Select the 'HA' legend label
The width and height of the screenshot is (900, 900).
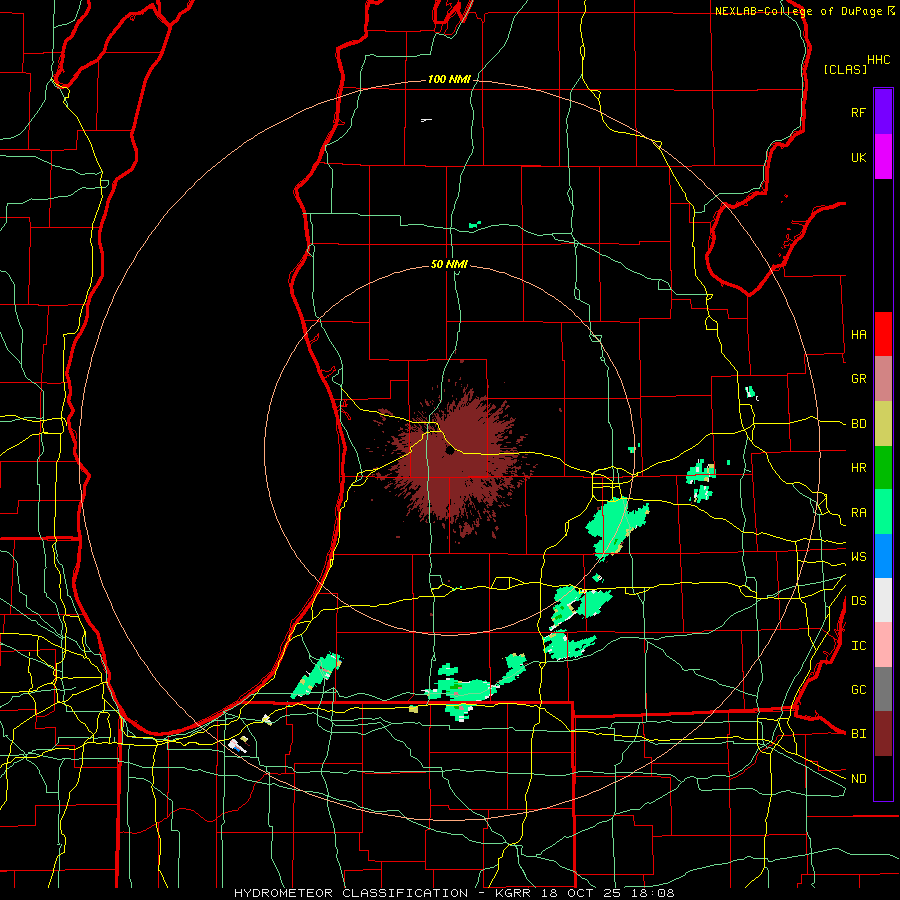point(858,334)
